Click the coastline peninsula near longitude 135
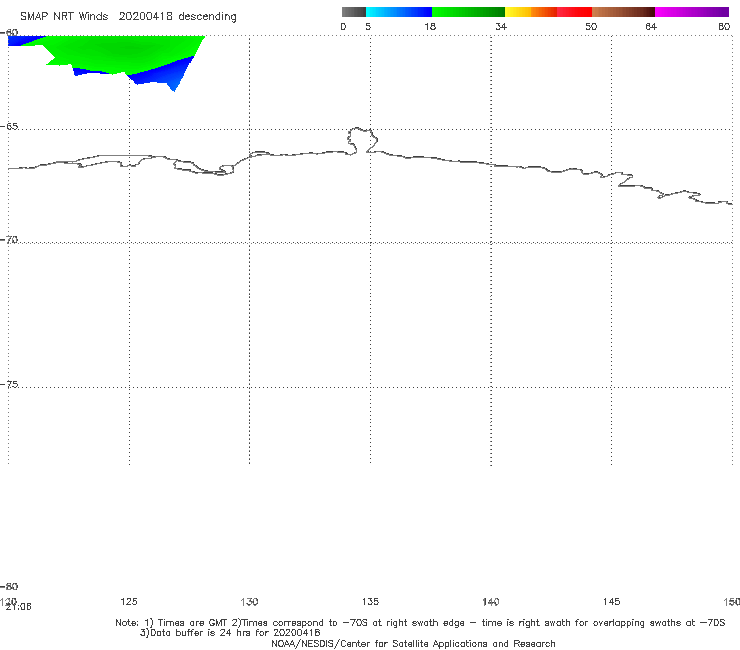740x650 pixels. pyautogui.click(x=362, y=140)
